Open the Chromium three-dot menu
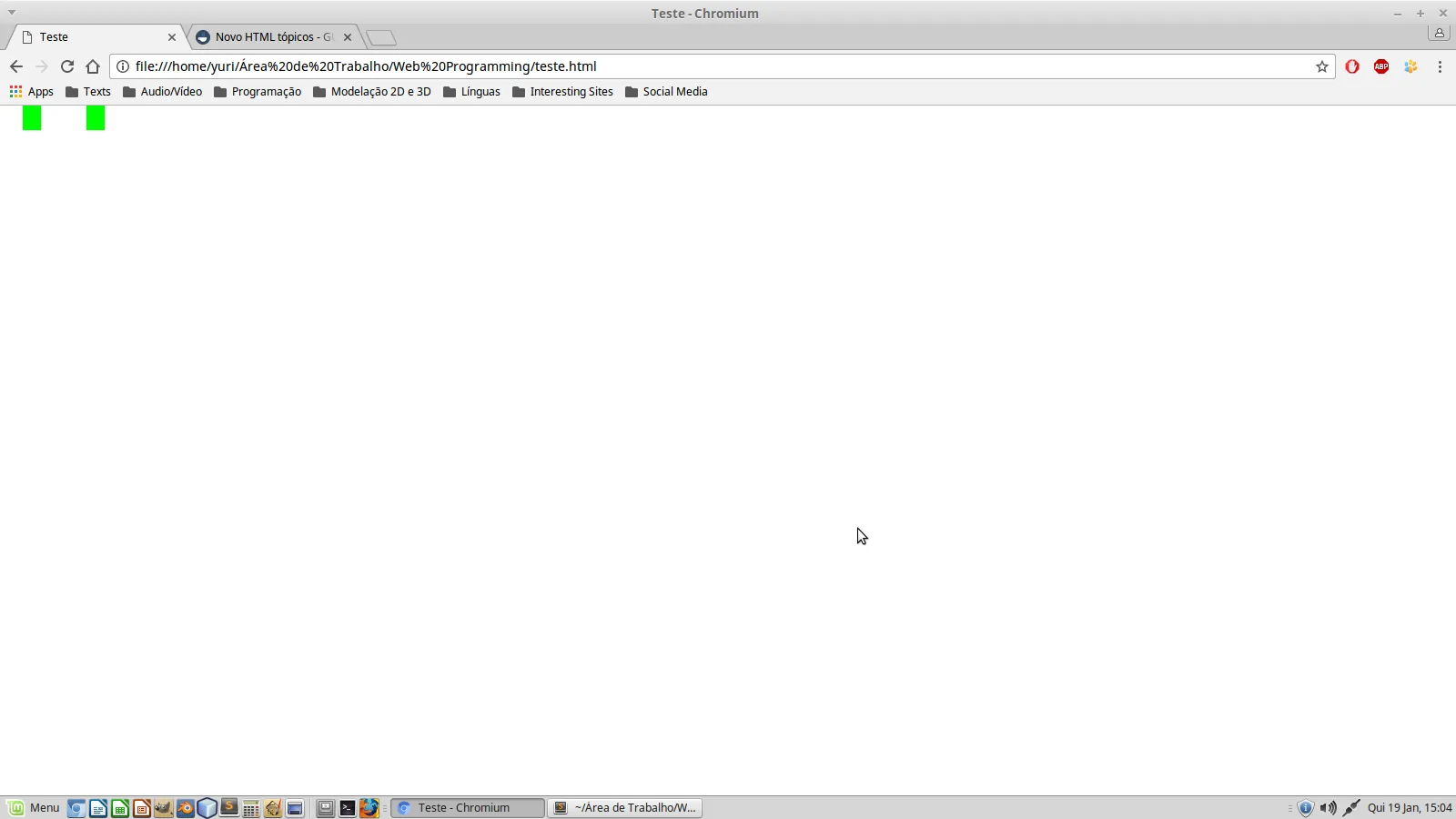The width and height of the screenshot is (1456, 819). 1440,66
